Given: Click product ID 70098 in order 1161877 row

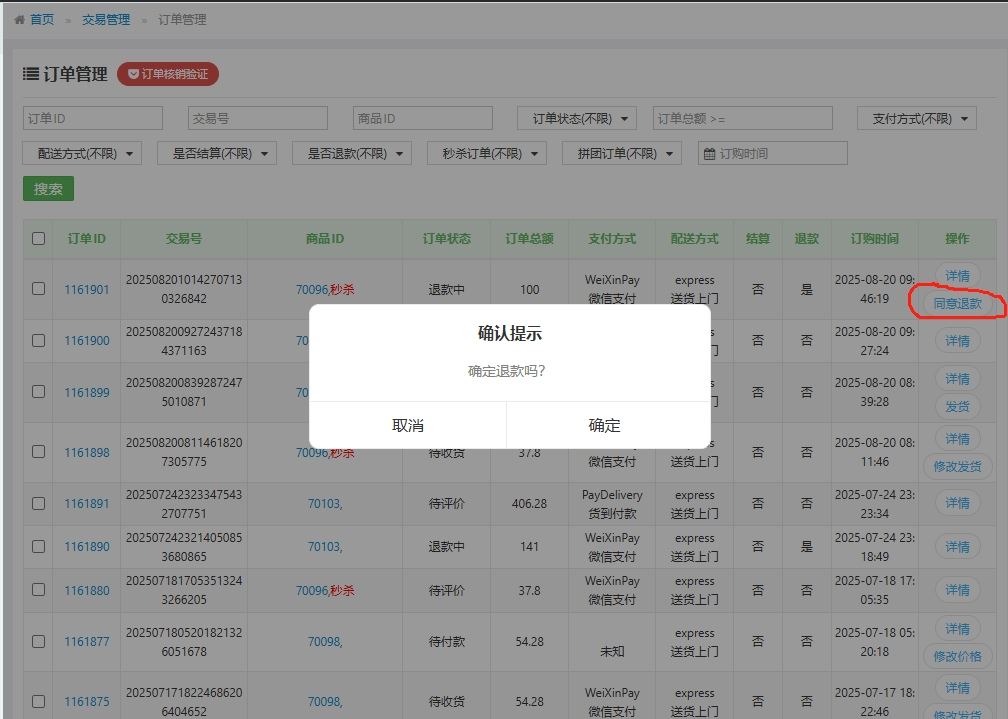Looking at the screenshot, I should (324, 641).
